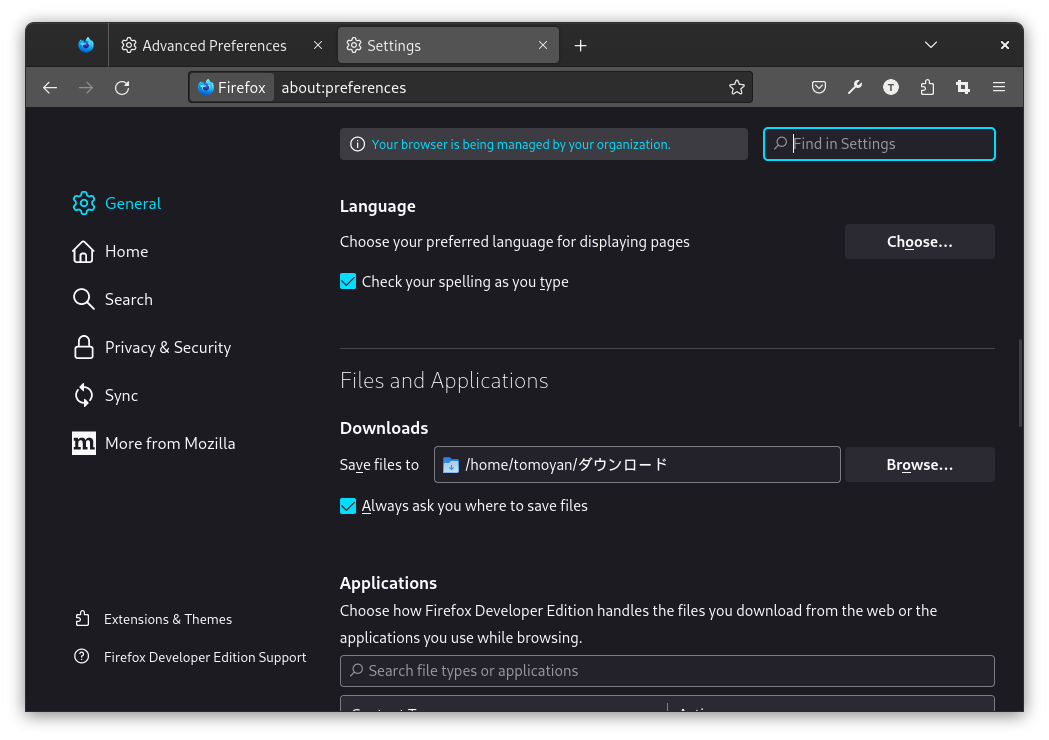The image size is (1049, 740).
Task: Click Browse… for download folder
Action: [919, 465]
